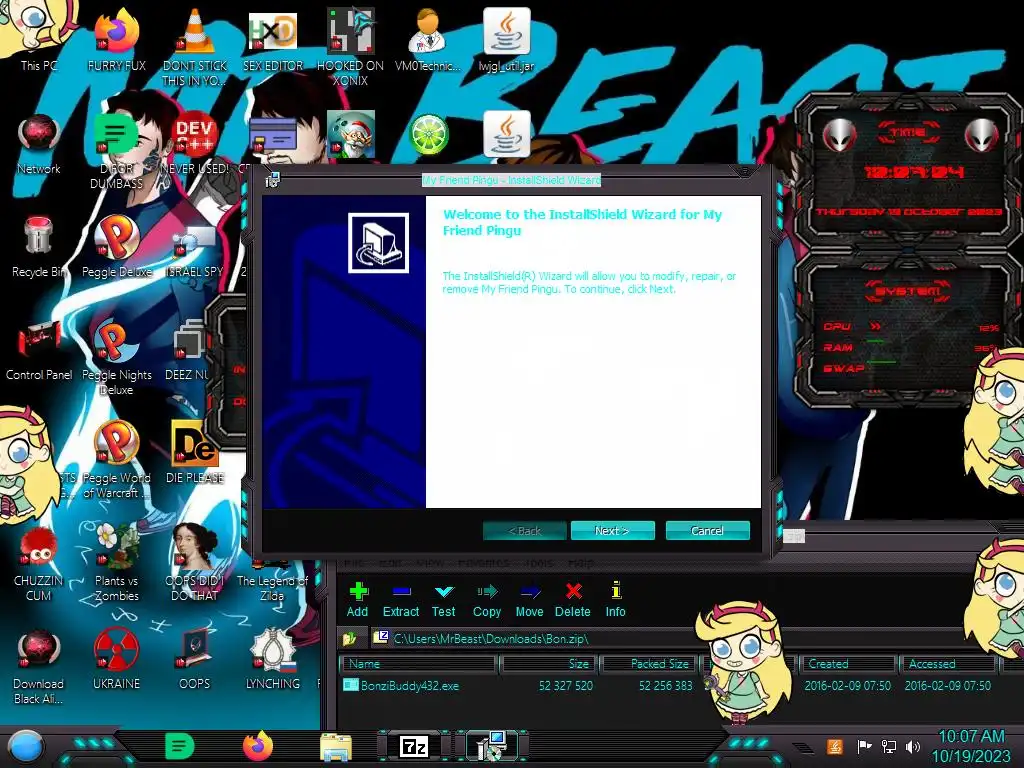This screenshot has width=1024, height=768.
Task: Click the Java icon in the system tray
Action: (835, 746)
